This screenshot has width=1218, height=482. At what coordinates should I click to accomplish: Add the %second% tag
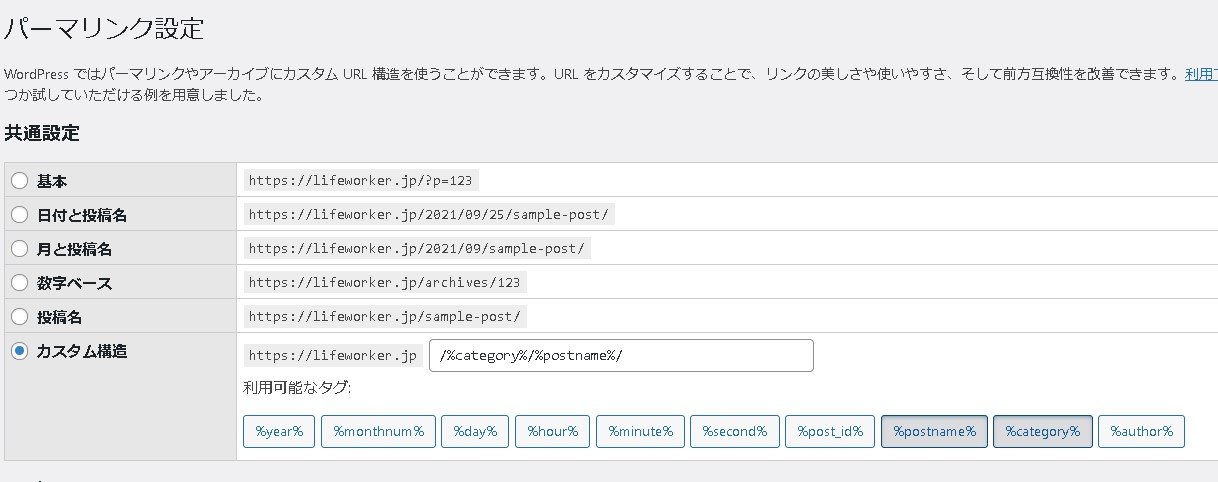click(x=733, y=432)
